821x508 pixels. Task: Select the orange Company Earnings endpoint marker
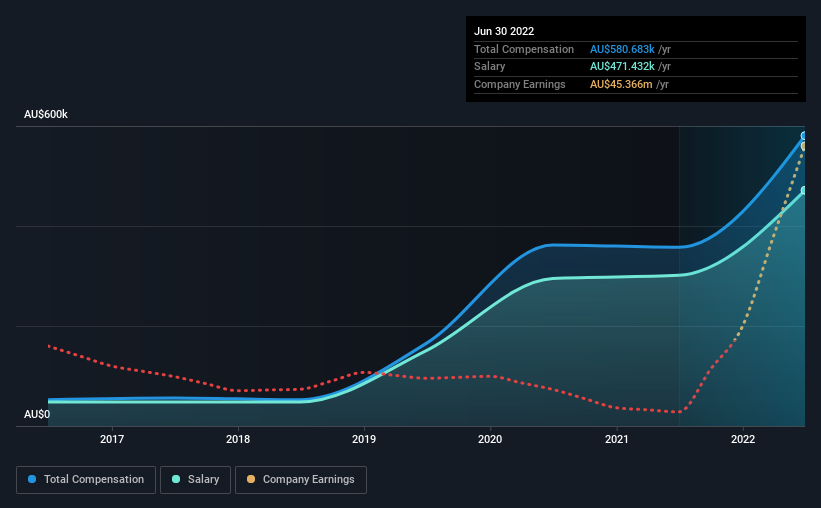click(x=803, y=147)
